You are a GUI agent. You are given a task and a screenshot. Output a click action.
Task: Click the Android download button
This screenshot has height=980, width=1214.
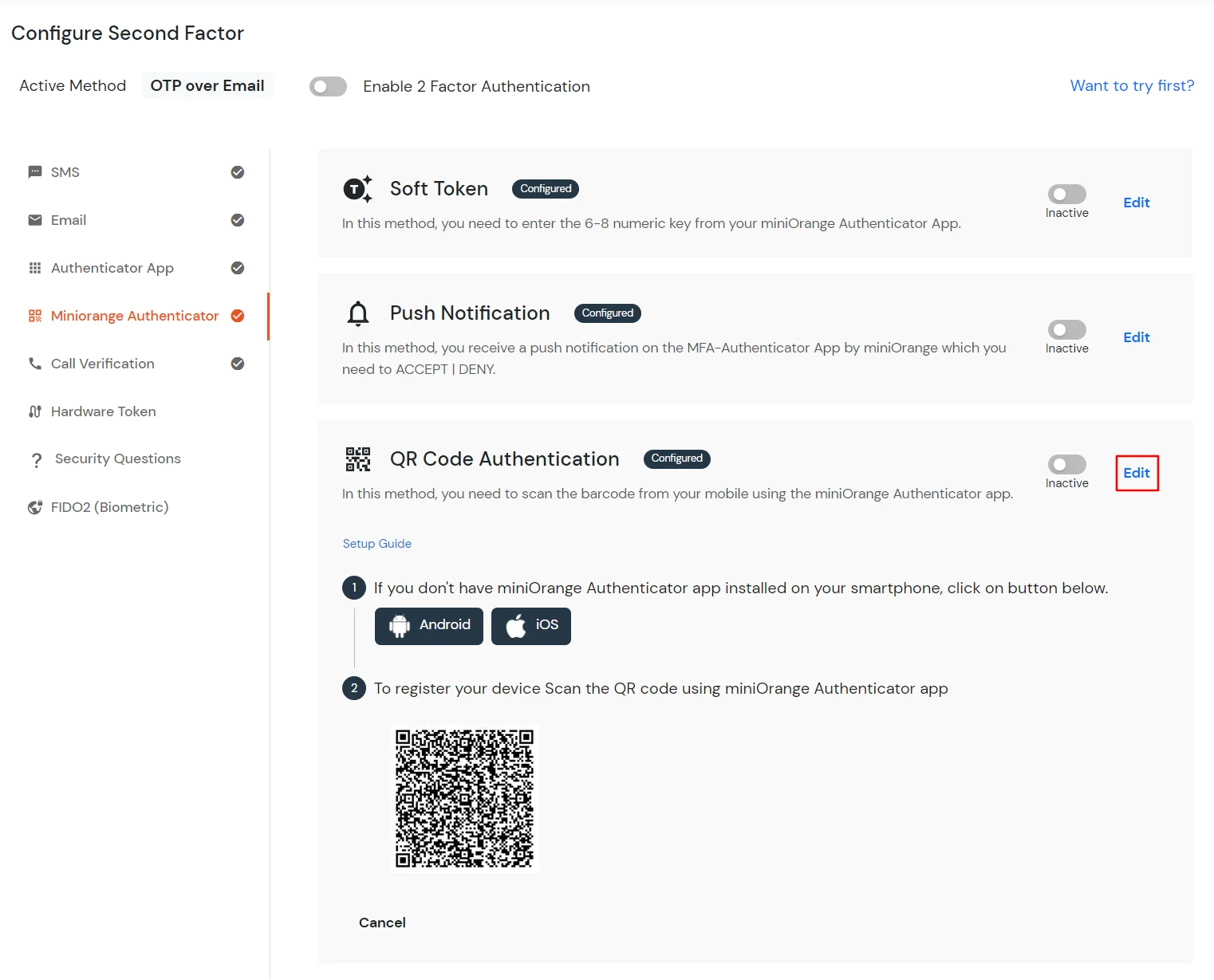tap(428, 626)
